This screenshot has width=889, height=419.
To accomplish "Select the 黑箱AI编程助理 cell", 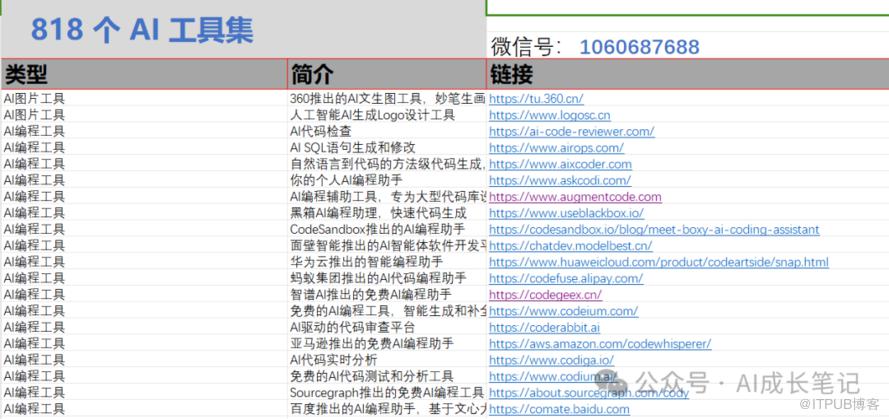I will coord(387,213).
